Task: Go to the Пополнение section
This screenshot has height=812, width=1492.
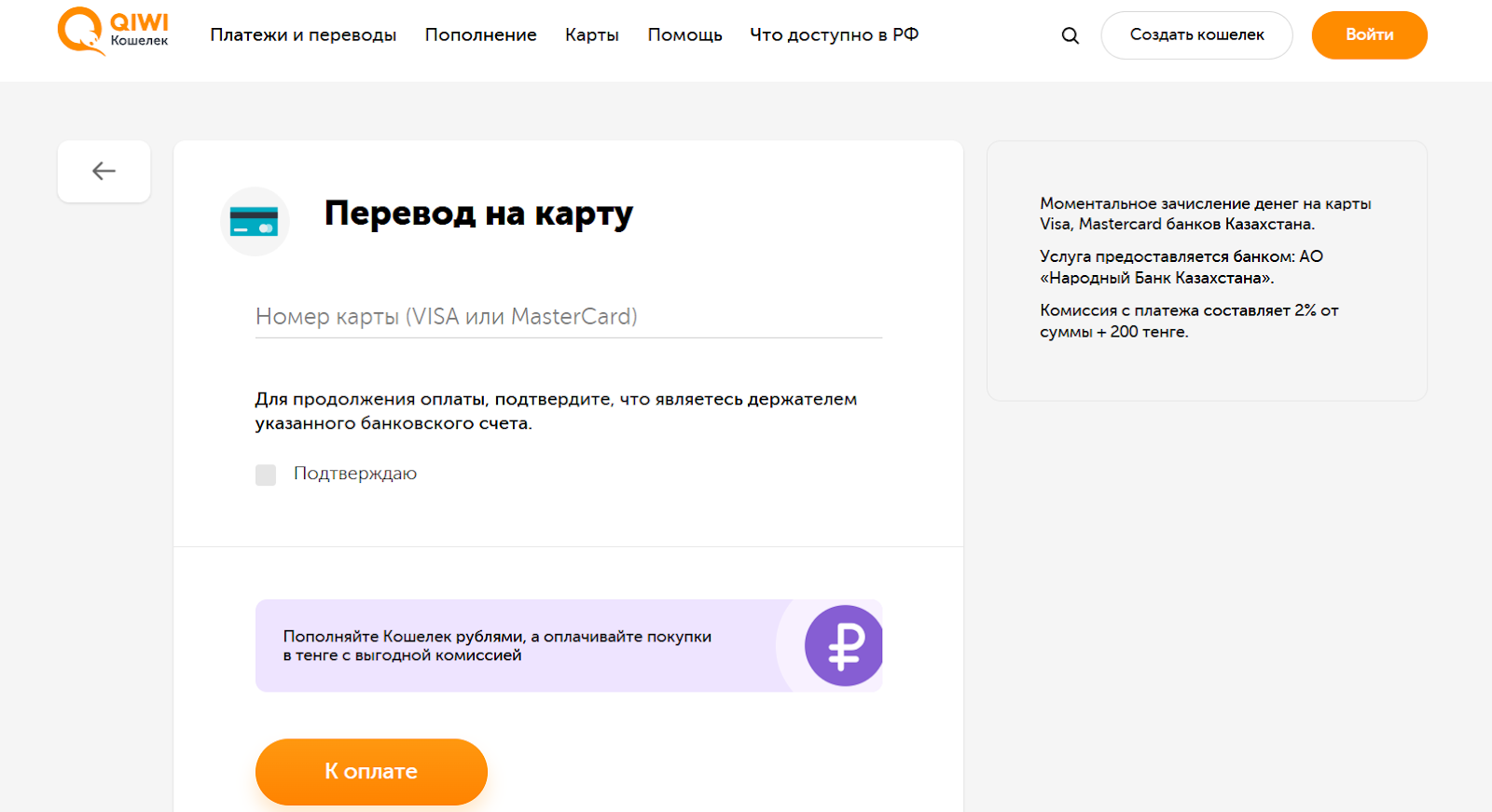Action: tap(480, 34)
